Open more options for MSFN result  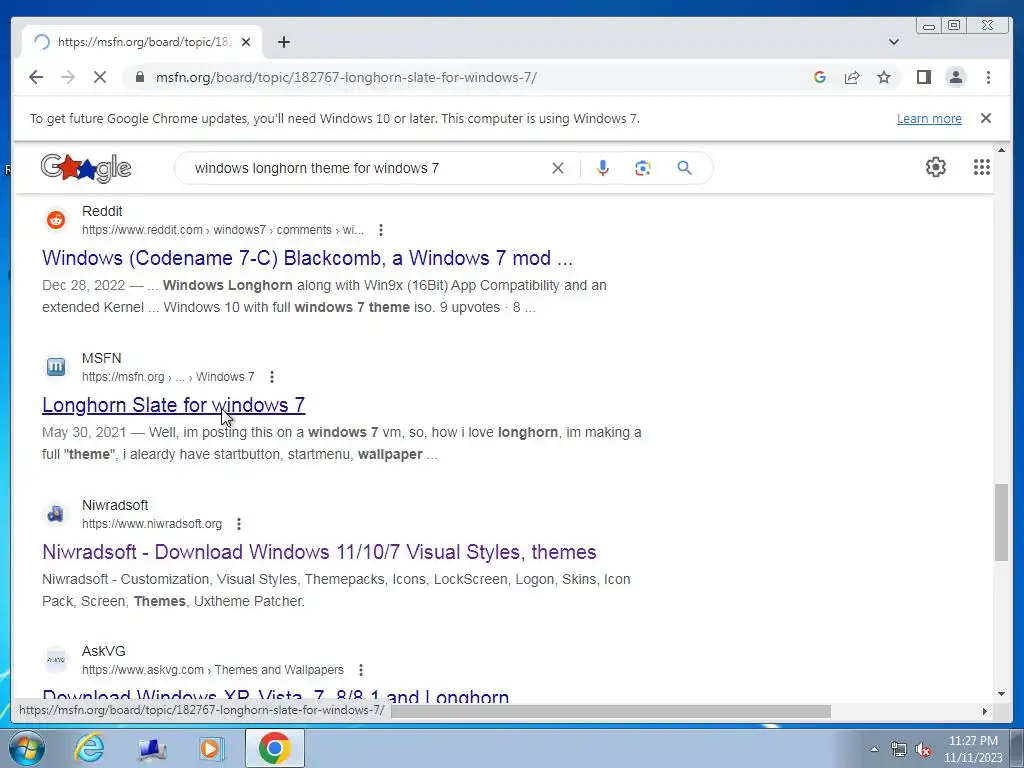(272, 377)
